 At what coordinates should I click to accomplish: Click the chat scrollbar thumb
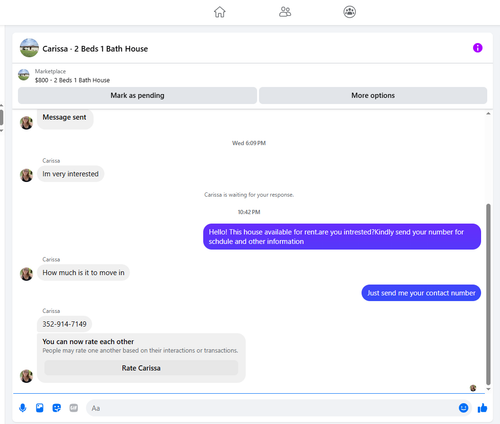click(x=488, y=294)
